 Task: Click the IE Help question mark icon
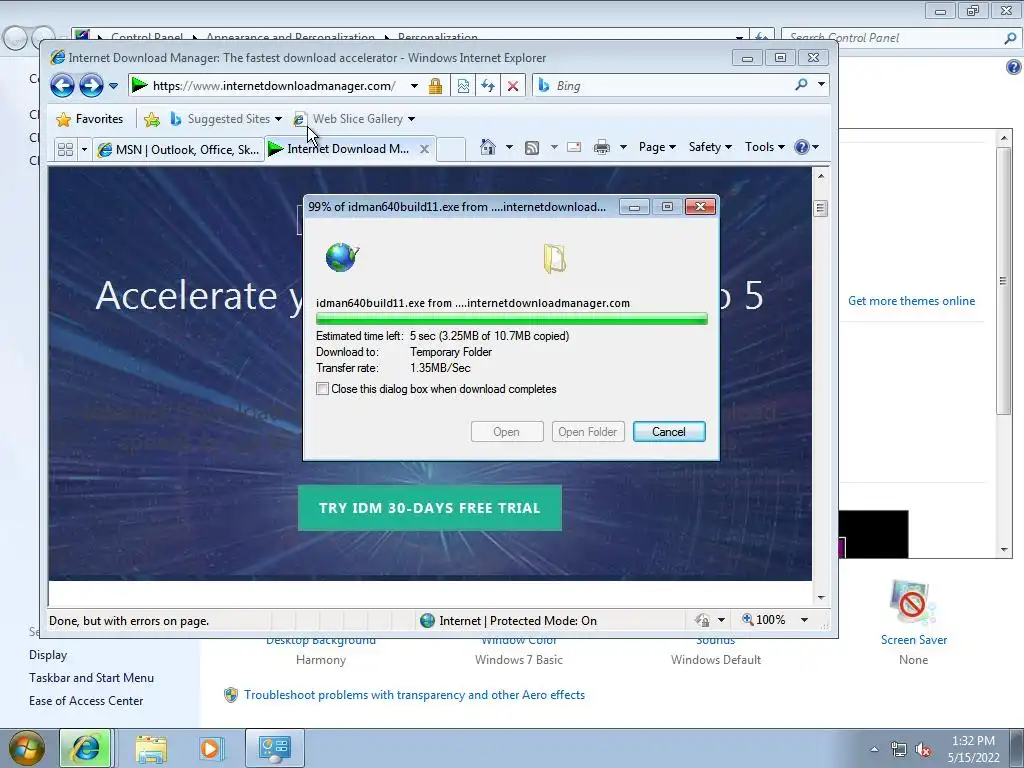coord(802,147)
